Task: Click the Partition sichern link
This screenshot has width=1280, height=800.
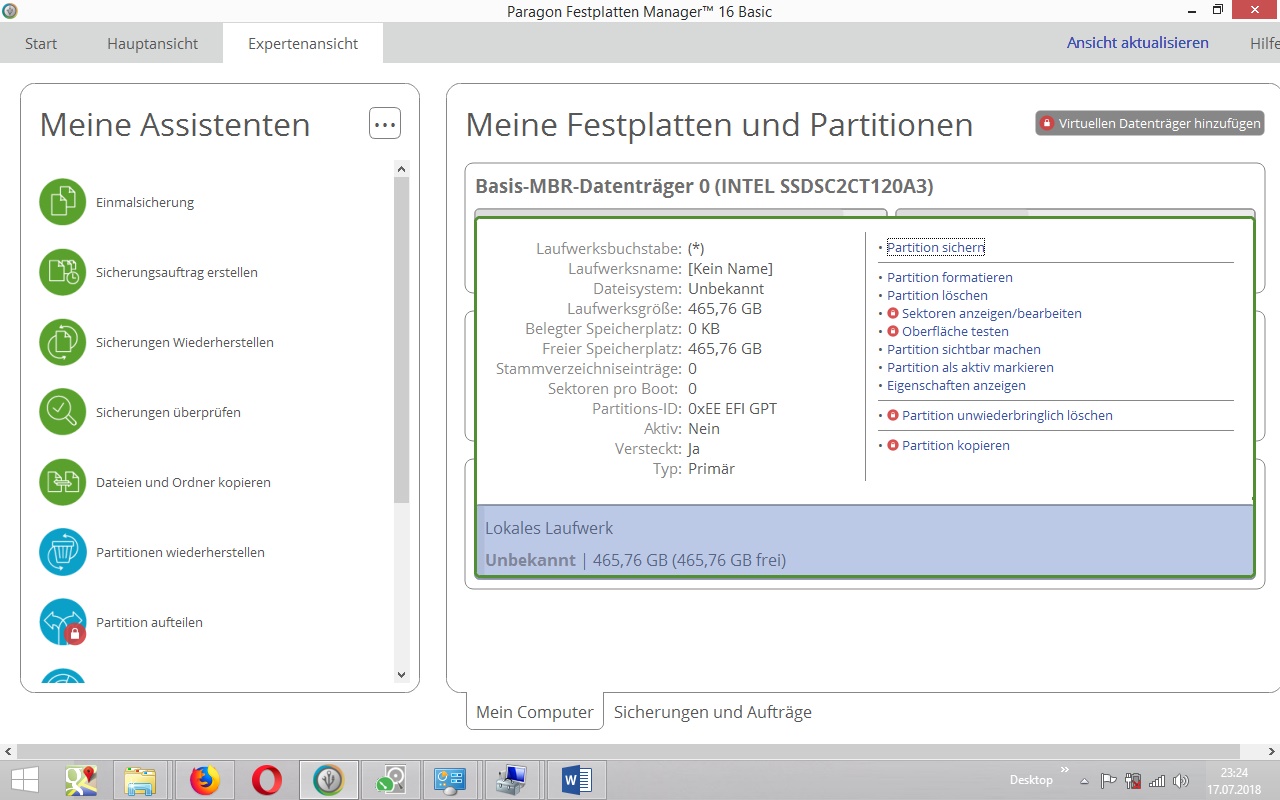Action: (936, 247)
